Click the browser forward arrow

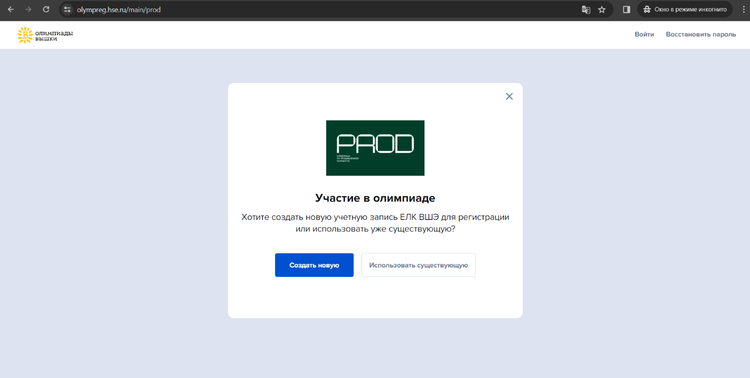pyautogui.click(x=28, y=9)
